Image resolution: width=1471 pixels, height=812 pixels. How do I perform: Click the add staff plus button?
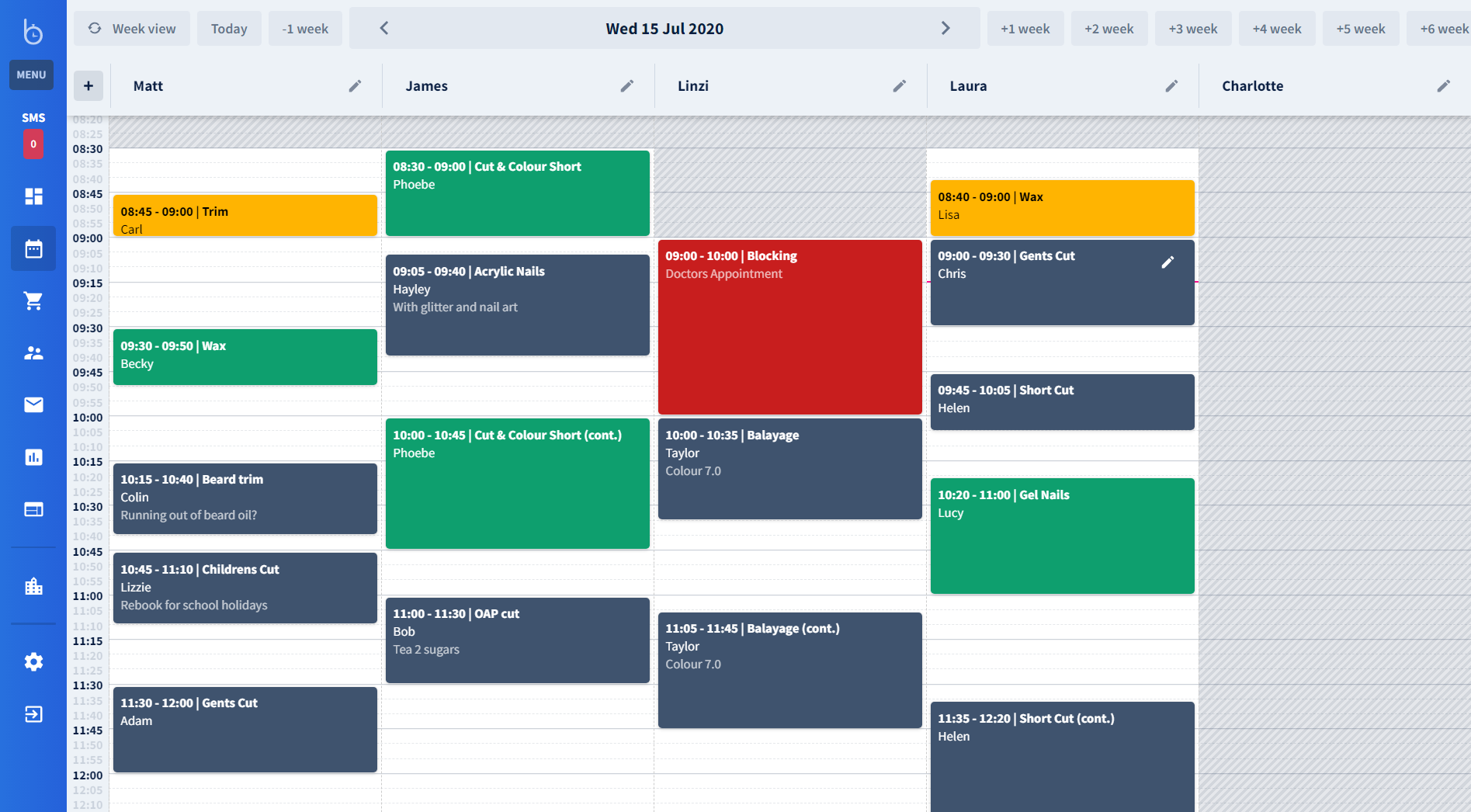(x=88, y=86)
